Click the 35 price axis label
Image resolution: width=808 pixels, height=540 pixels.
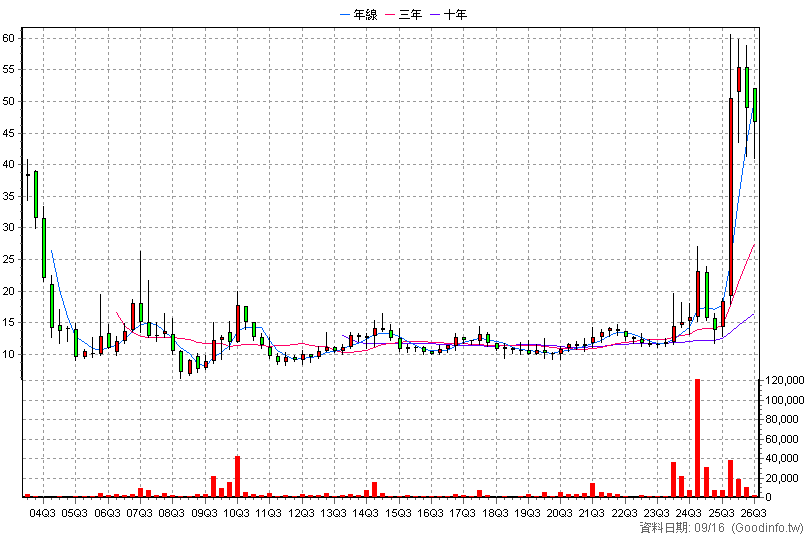pyautogui.click(x=8, y=196)
